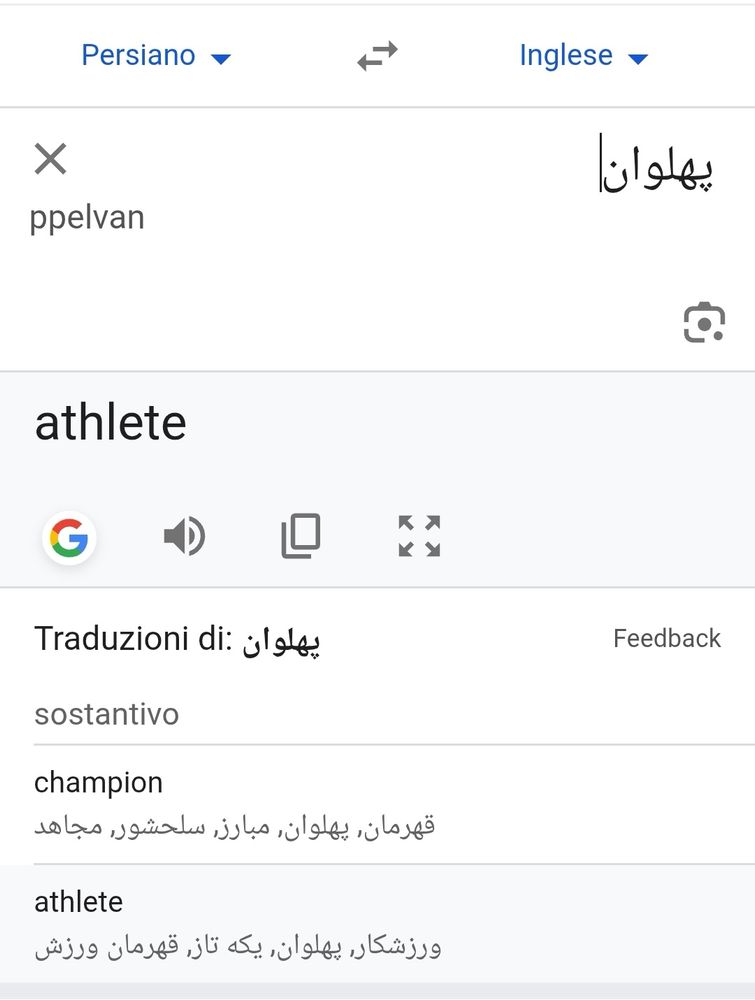Viewport: 755px width, 1000px height.
Task: Tap the Persian synonyms under athlete
Action: [x=238, y=947]
